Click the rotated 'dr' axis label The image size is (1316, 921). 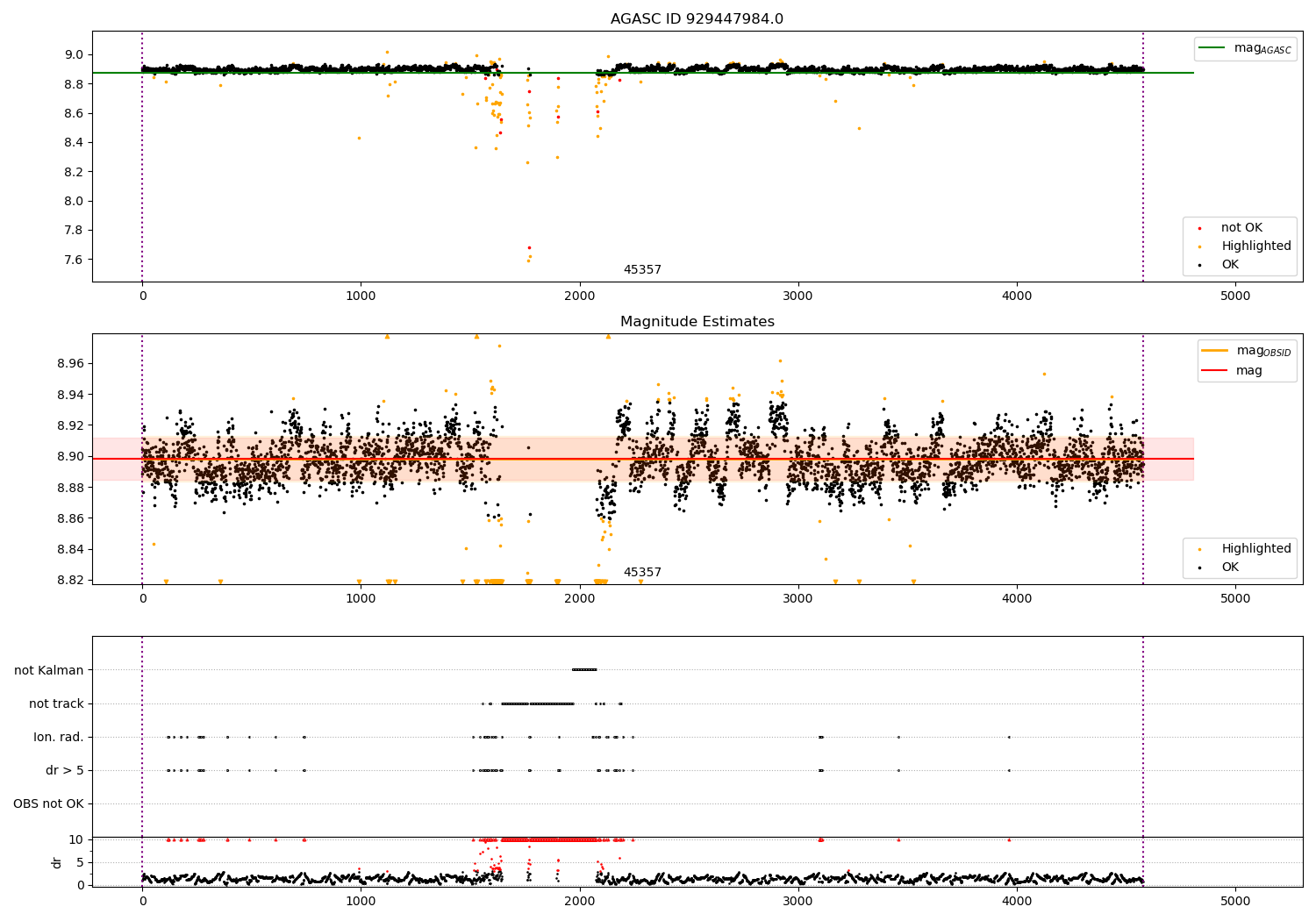[x=57, y=862]
